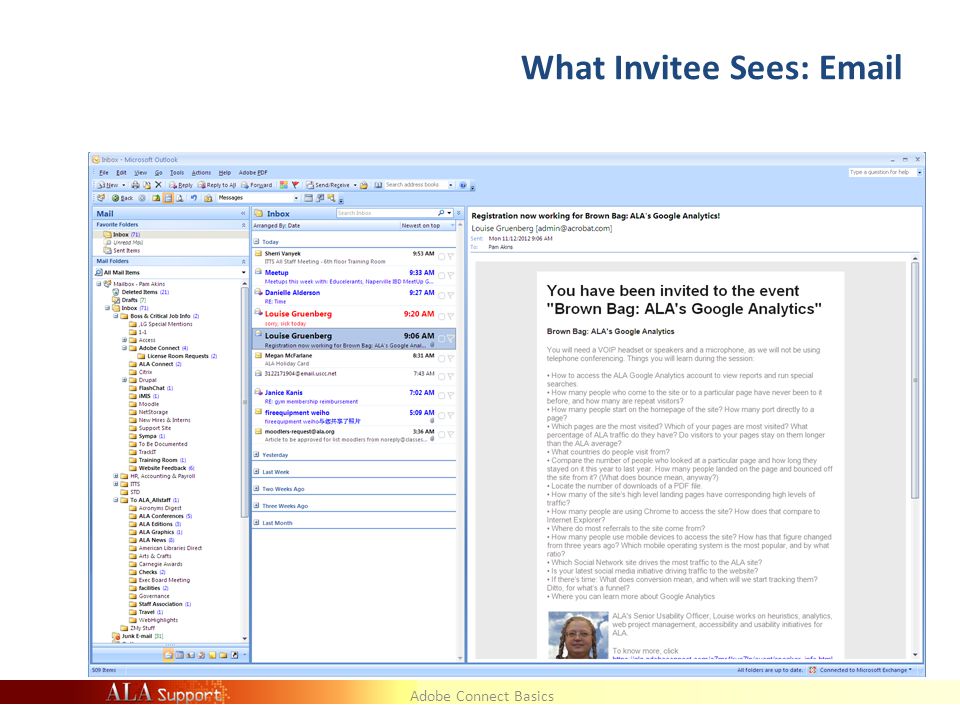Open the Deleted Items folder
Screen dimensions: 960x720
click(141, 292)
